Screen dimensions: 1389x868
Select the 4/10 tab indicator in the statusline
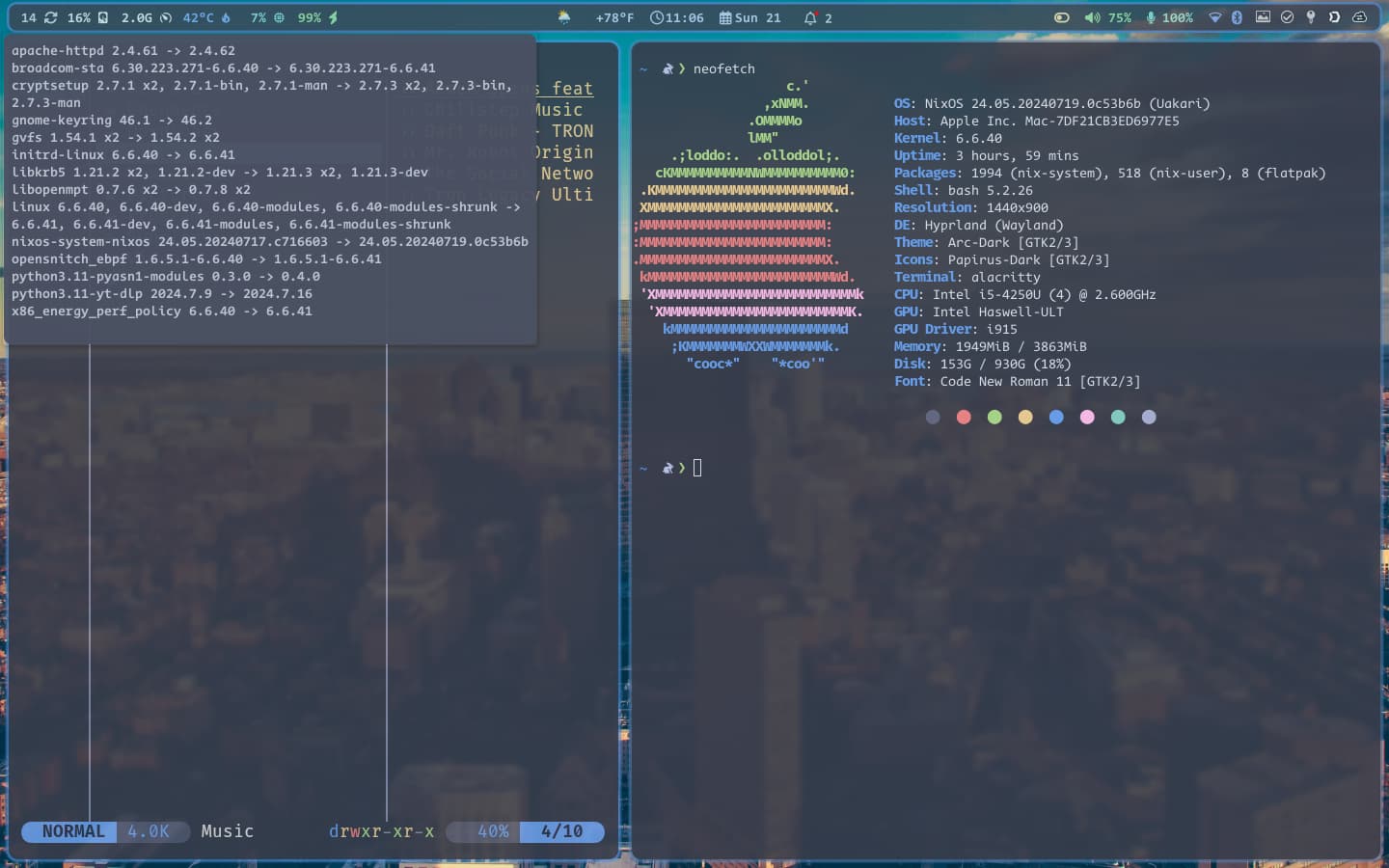point(563,831)
